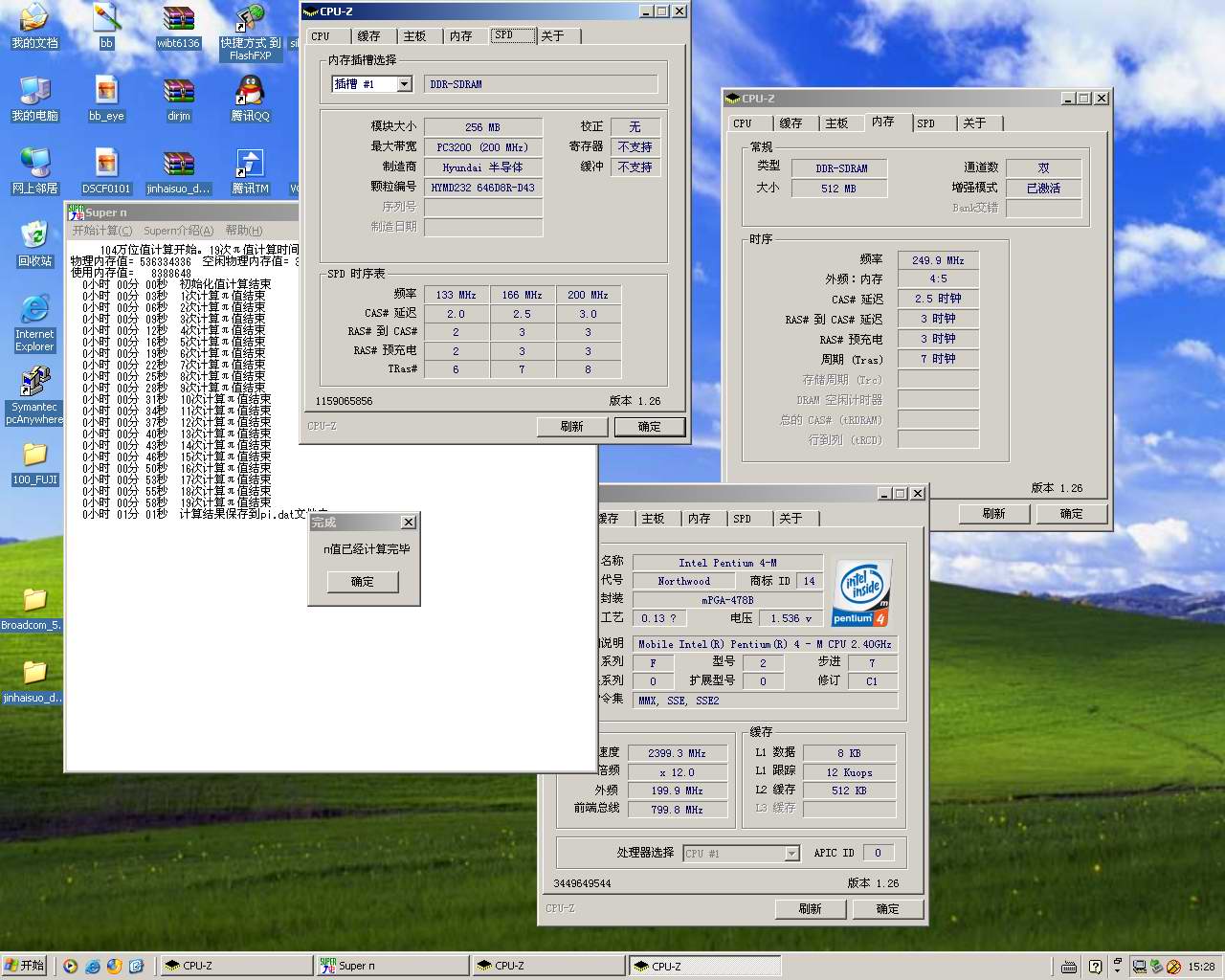Open the 回收站 recycle bin icon

click(x=34, y=244)
